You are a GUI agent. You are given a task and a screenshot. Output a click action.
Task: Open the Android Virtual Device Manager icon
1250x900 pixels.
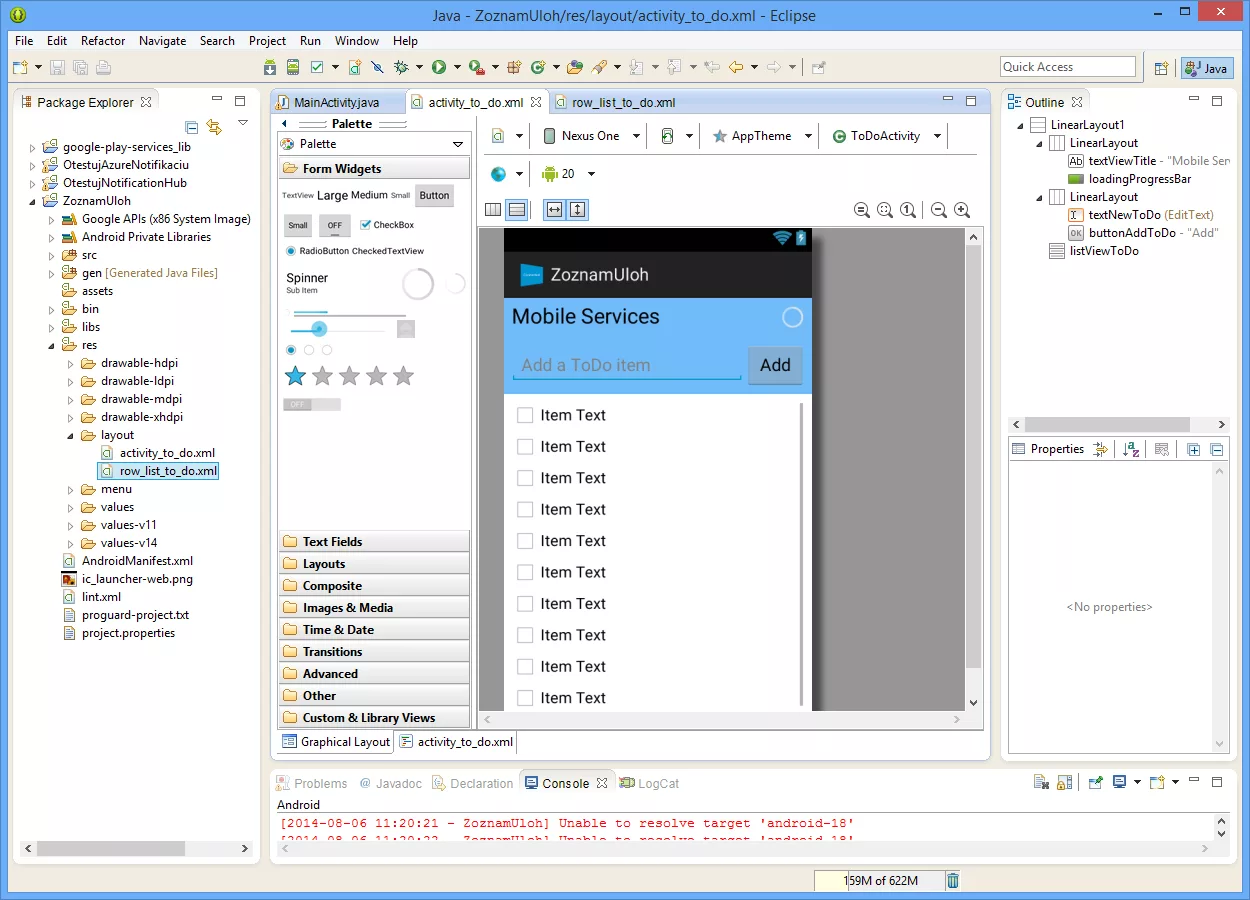pos(293,67)
